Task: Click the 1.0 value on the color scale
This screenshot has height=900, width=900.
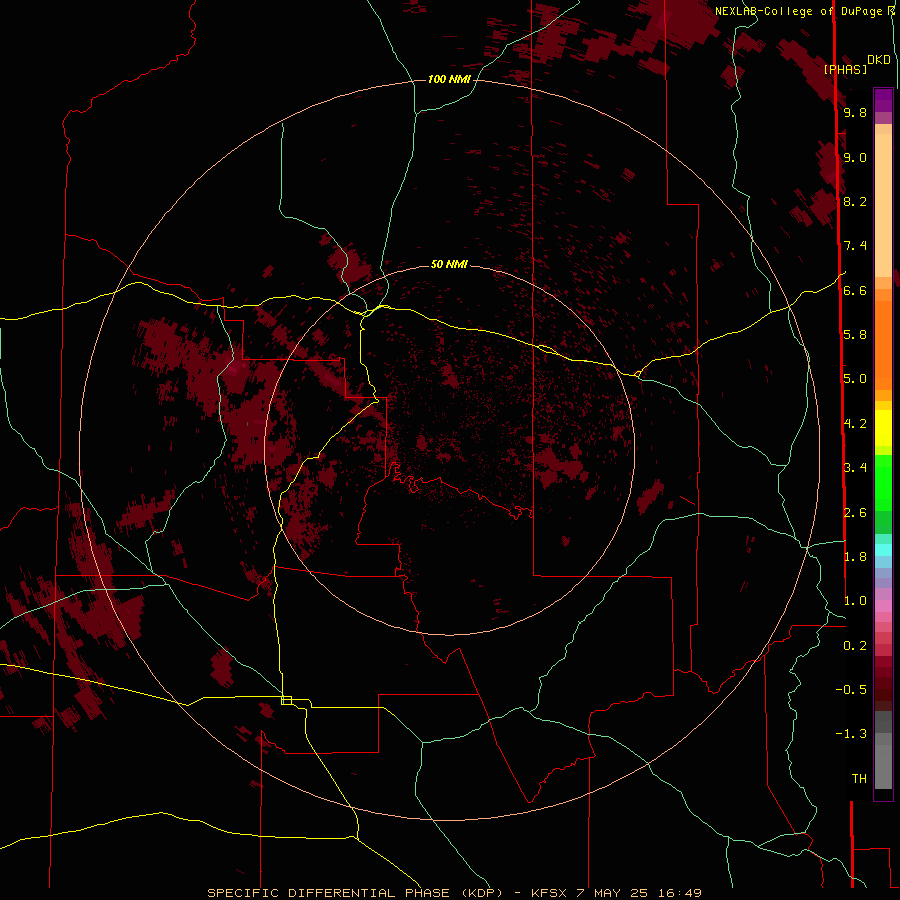Action: click(855, 601)
